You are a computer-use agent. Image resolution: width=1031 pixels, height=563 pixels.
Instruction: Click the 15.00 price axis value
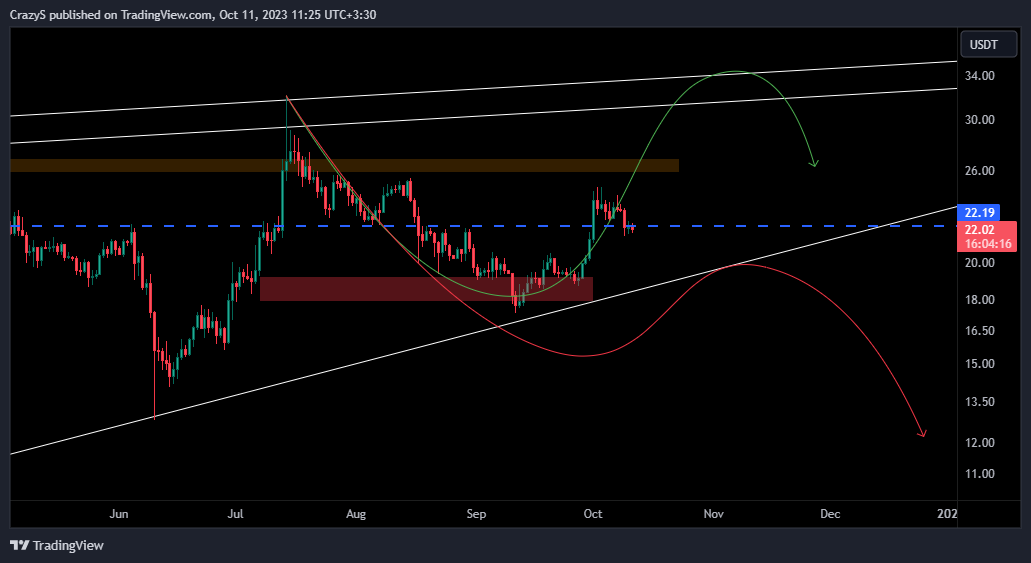[x=979, y=364]
